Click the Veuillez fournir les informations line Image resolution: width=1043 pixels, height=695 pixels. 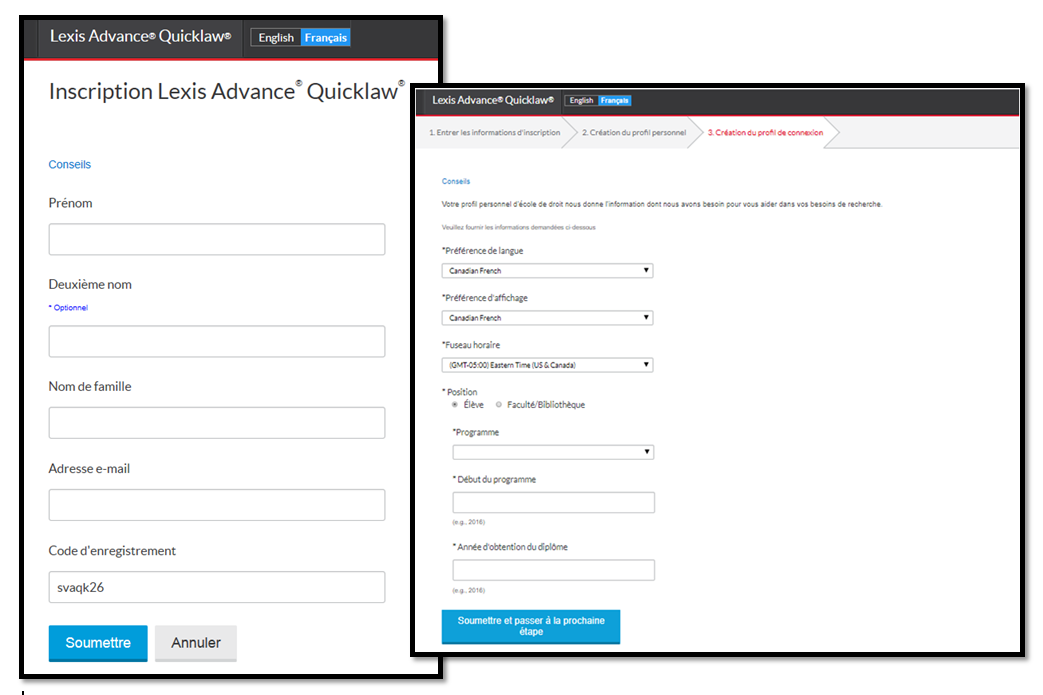pyautogui.click(x=519, y=227)
